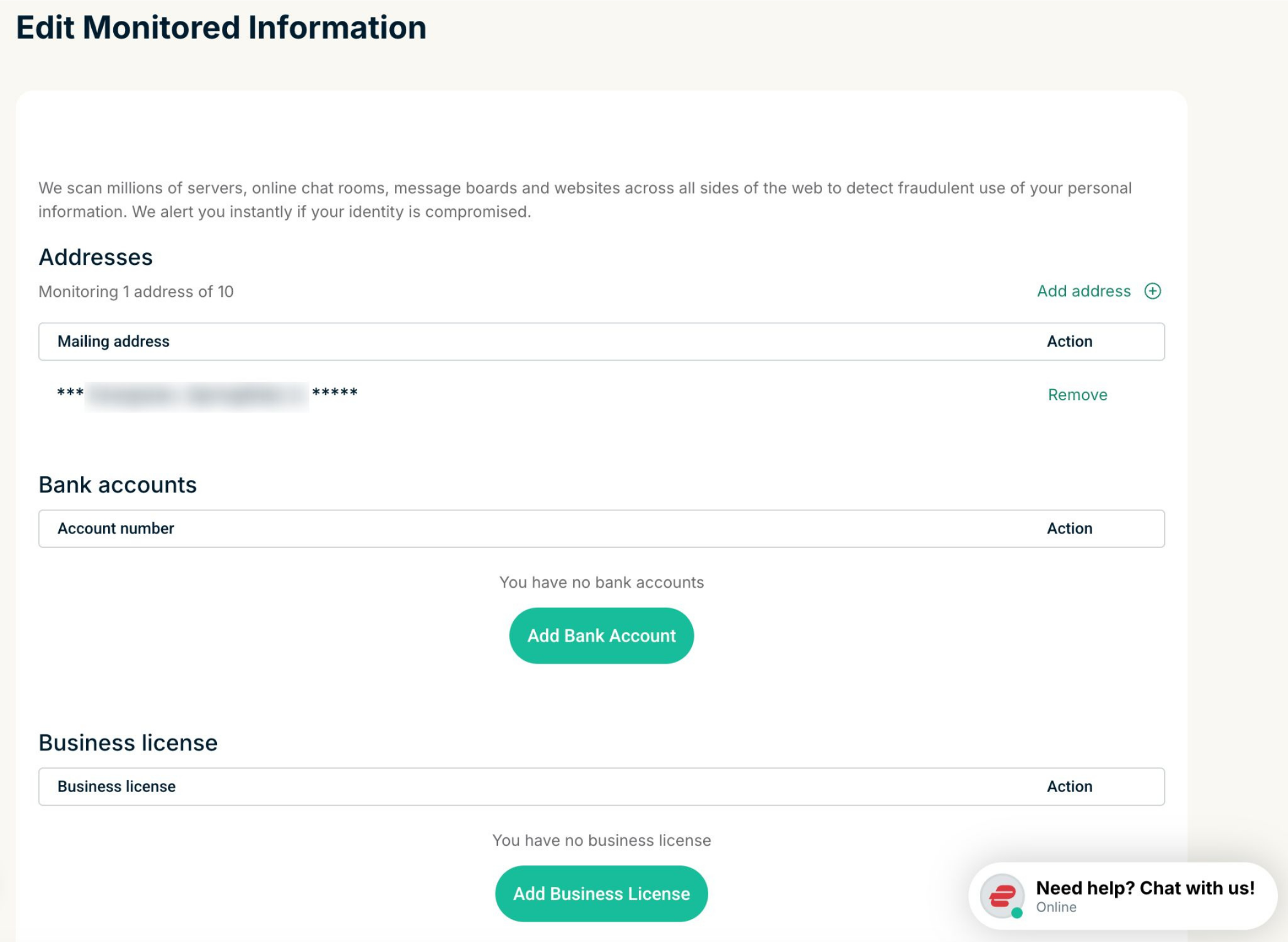This screenshot has height=942, width=1288.
Task: Click the Monitoring 1 address of 10 text
Action: (x=136, y=292)
